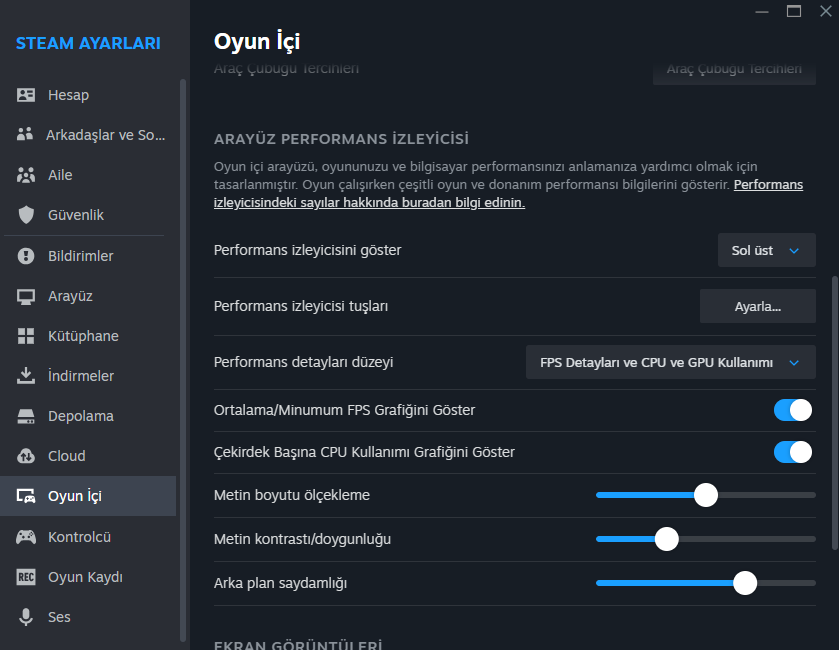Click the Oyun Kaydı REC icon

[27, 577]
